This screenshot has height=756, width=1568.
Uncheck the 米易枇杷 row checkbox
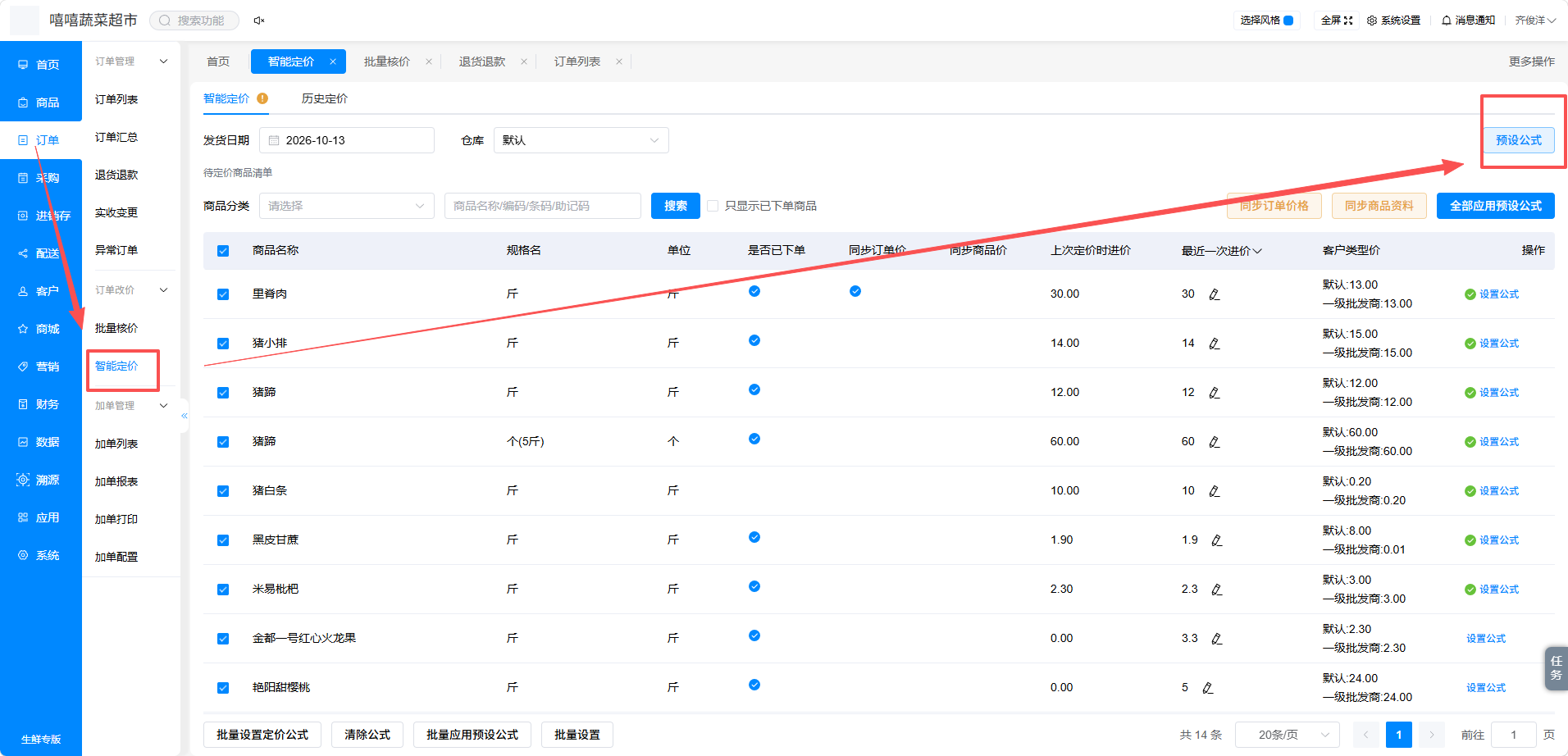pos(223,590)
